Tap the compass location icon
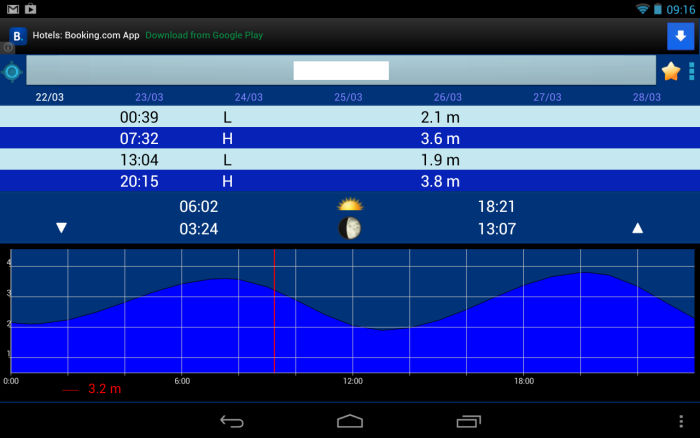The height and width of the screenshot is (438, 700). 12,71
